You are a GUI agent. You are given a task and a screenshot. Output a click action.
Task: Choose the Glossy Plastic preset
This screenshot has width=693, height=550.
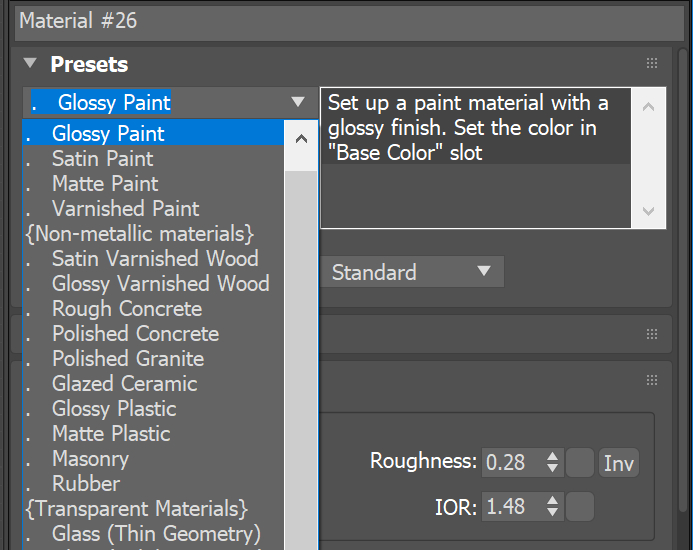pos(153,408)
